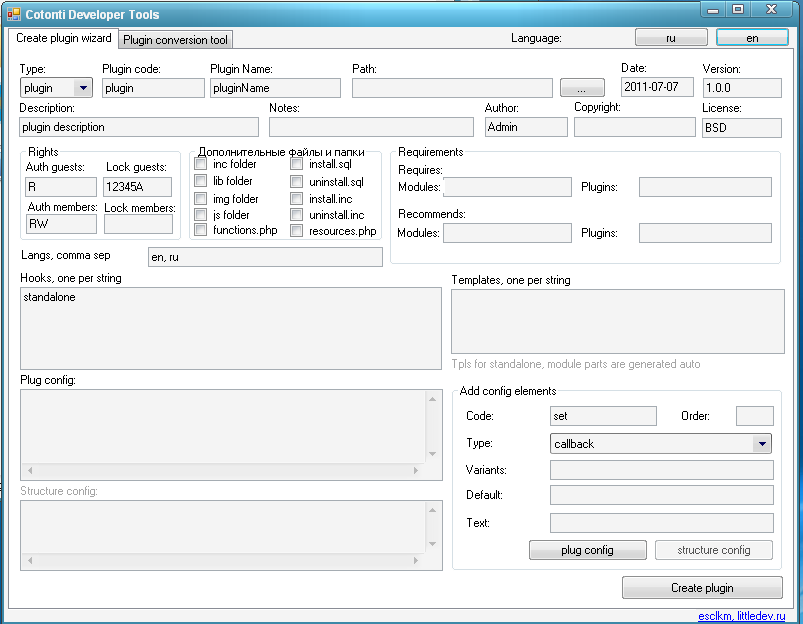Viewport: 803px width, 624px height.
Task: Open the esclkm, littledev.ru link
Action: coord(742,616)
